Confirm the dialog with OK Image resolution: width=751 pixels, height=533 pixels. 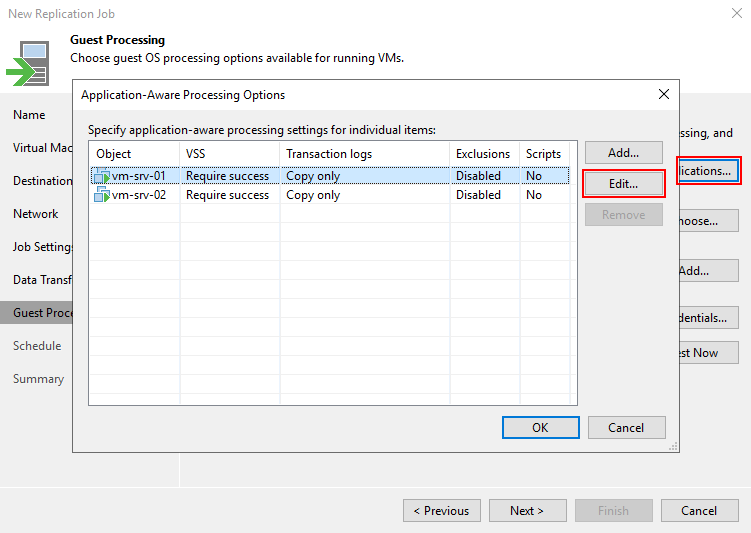[540, 428]
